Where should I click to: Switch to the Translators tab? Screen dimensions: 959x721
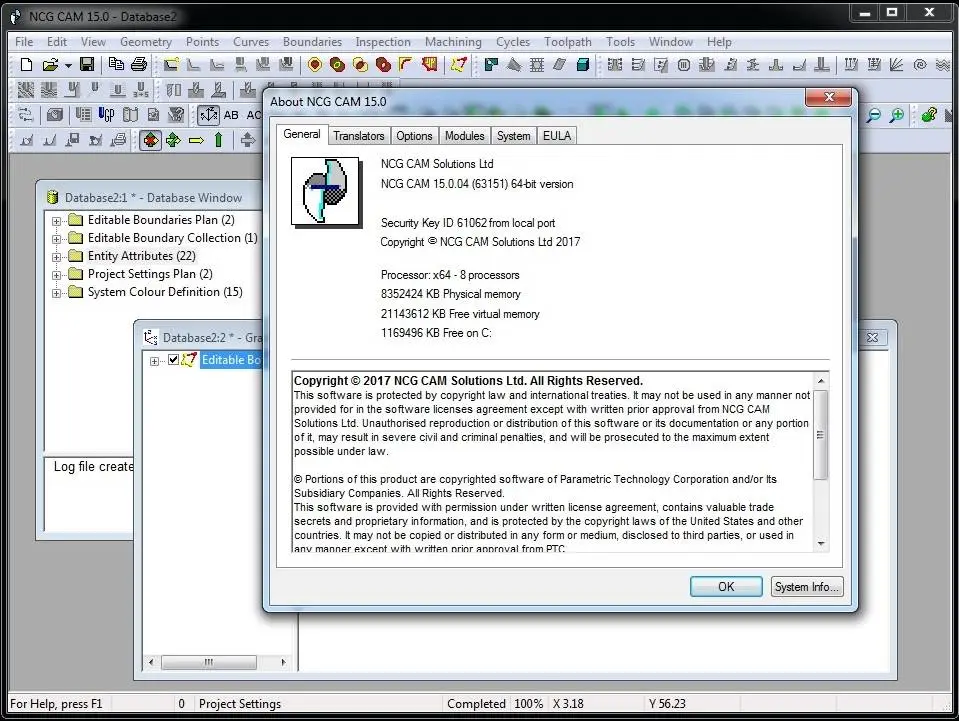click(358, 136)
